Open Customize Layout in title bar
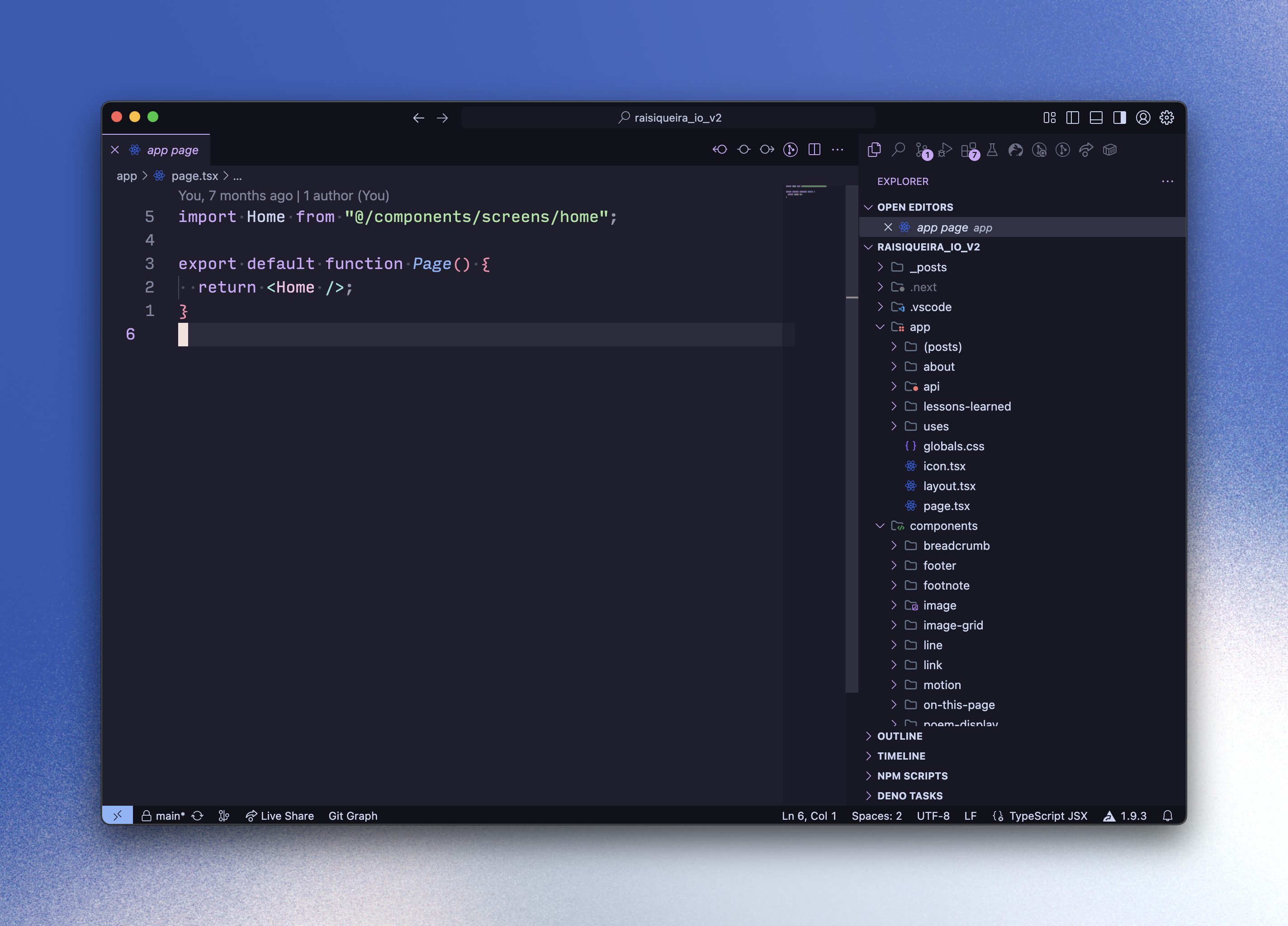Viewport: 1288px width, 926px height. coord(1050,118)
